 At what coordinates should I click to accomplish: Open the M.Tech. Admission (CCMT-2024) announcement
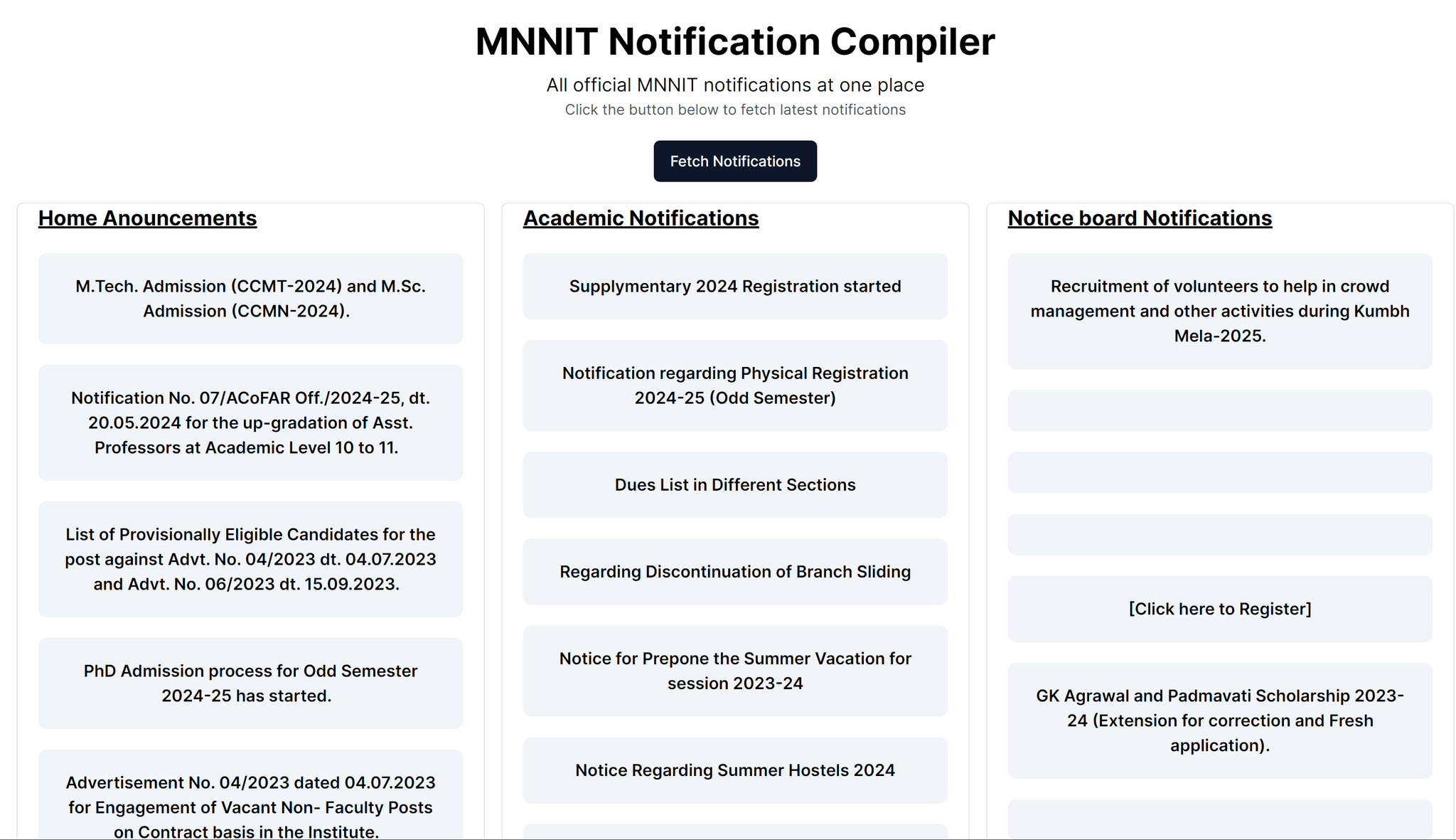(250, 299)
